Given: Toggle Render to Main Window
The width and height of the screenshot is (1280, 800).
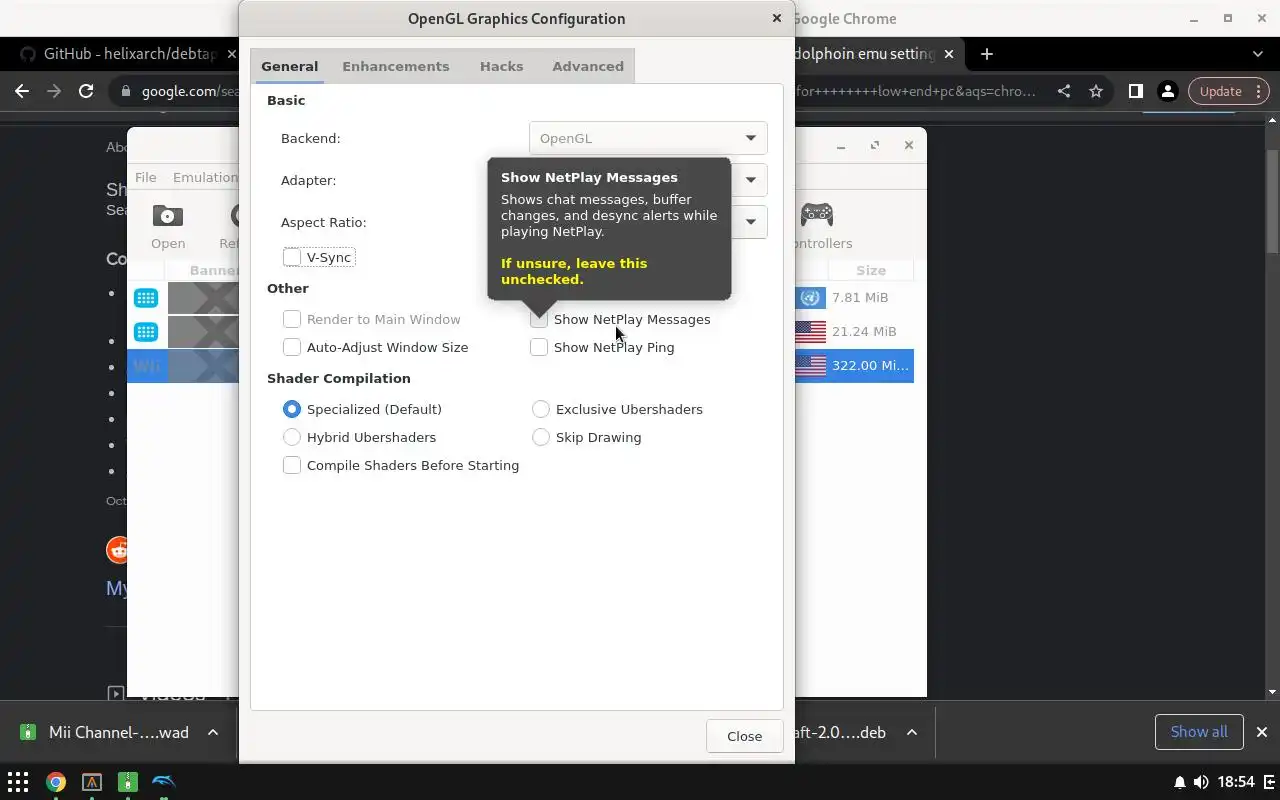Looking at the screenshot, I should 292,319.
